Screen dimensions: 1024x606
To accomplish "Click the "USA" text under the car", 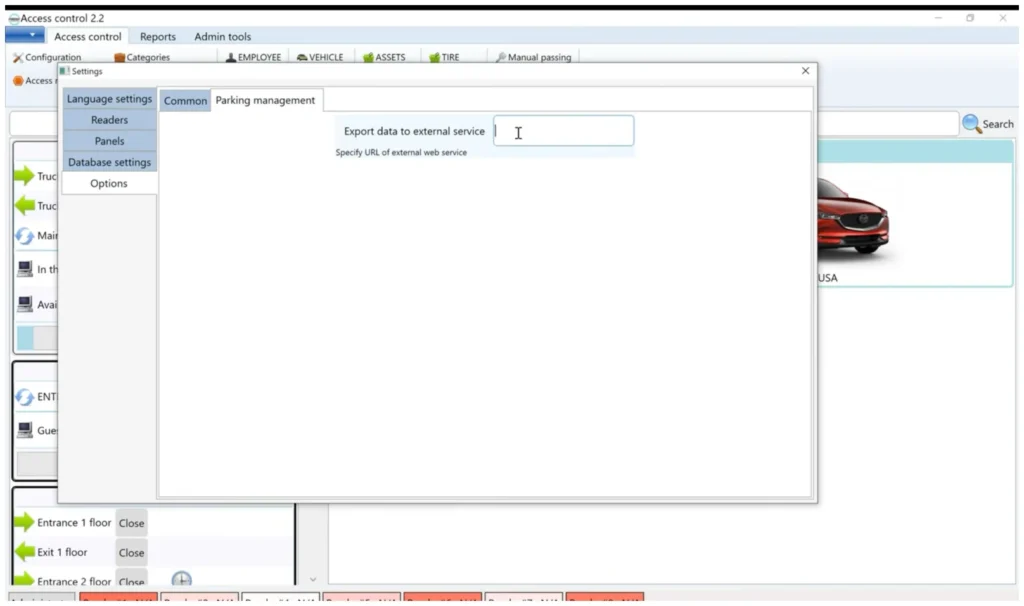I will [x=827, y=278].
